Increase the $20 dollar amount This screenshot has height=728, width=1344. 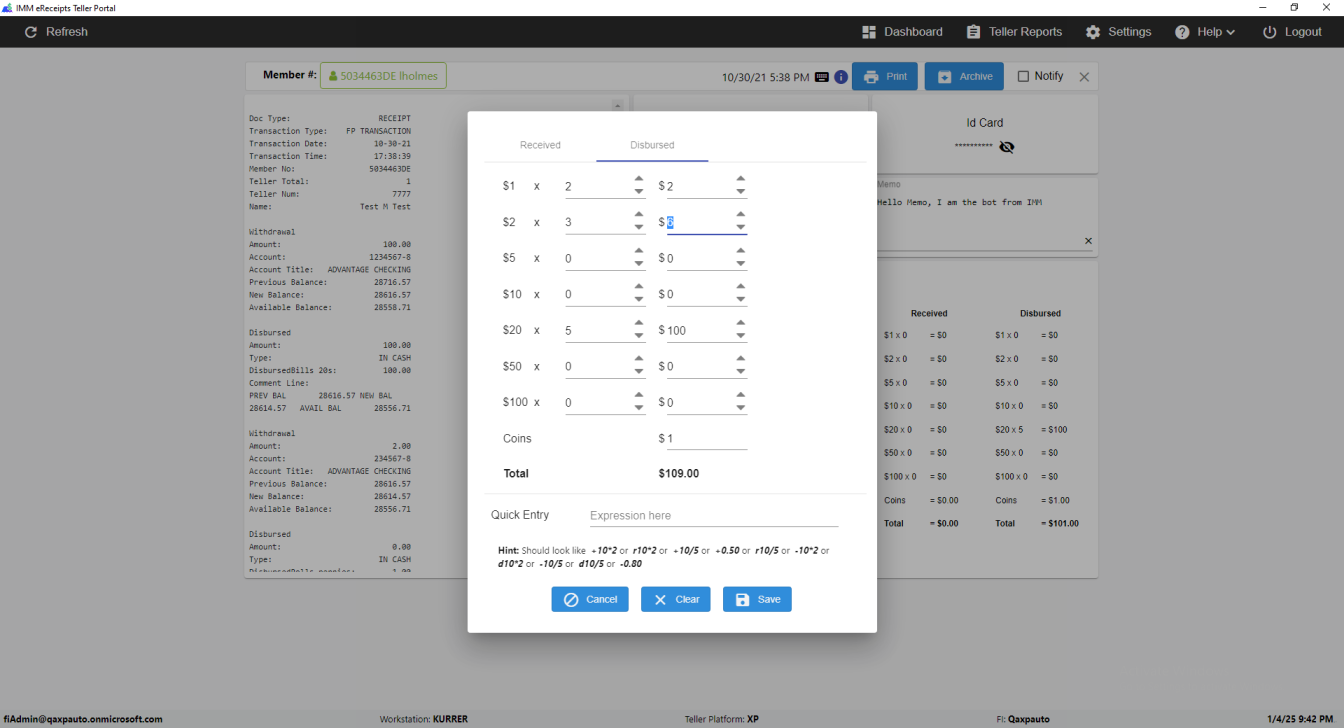[741, 324]
